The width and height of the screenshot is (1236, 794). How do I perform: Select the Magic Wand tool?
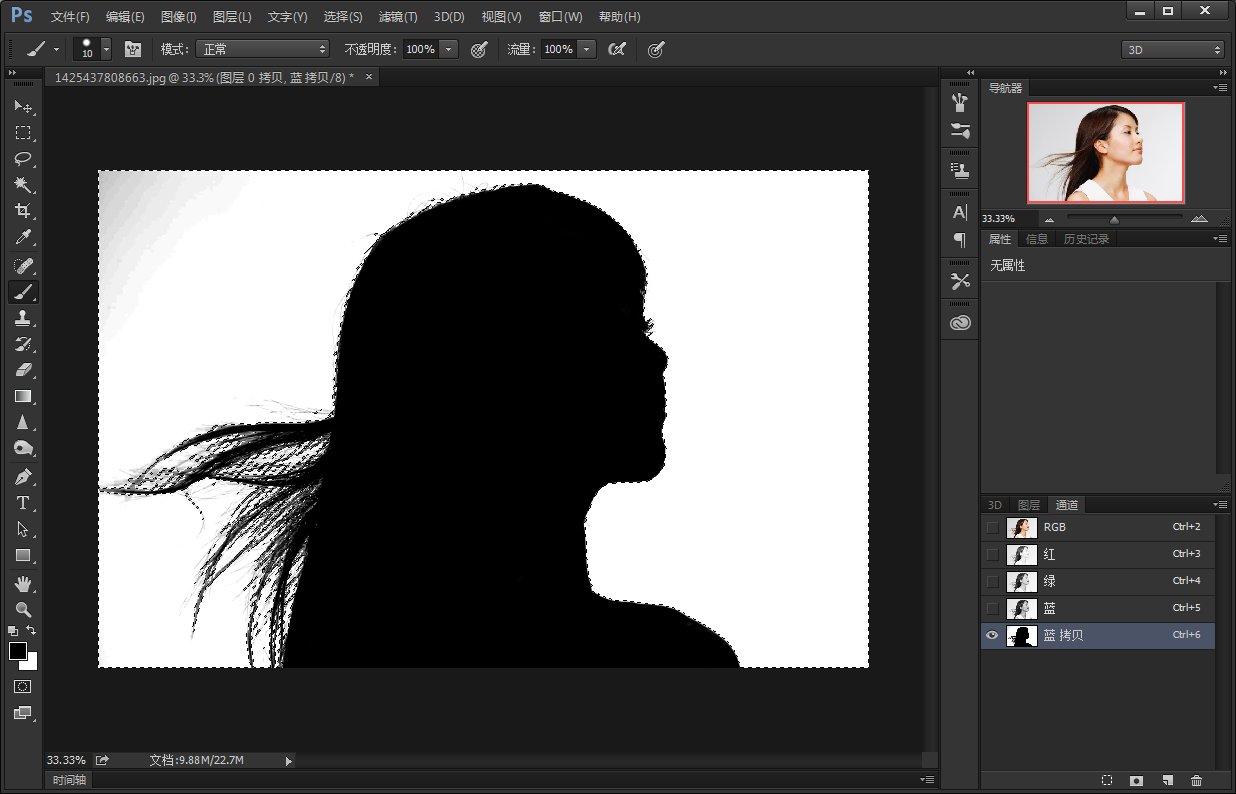[x=23, y=185]
